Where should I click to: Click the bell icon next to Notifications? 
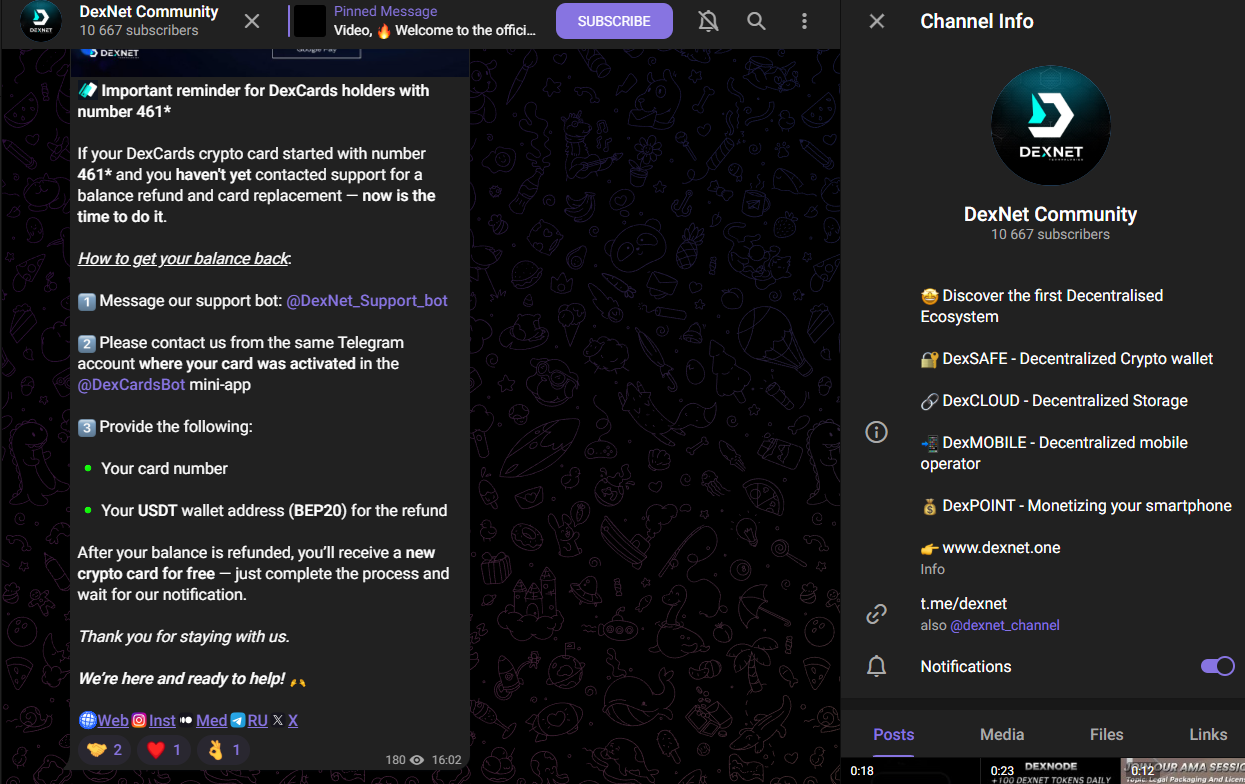click(x=876, y=666)
